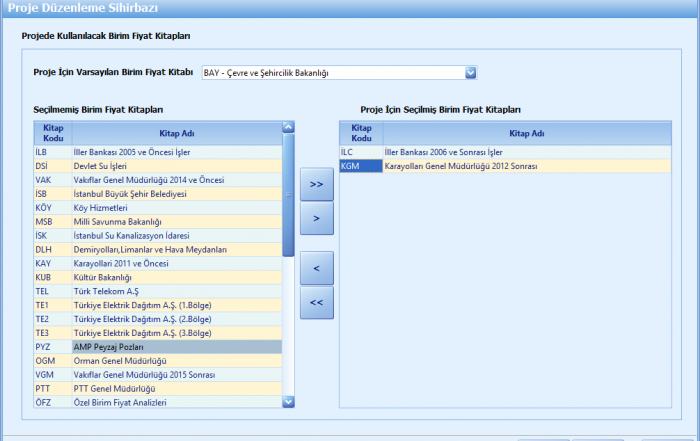Select Devlet Su İşleri in left list
This screenshot has width=700, height=441.
tap(176, 165)
